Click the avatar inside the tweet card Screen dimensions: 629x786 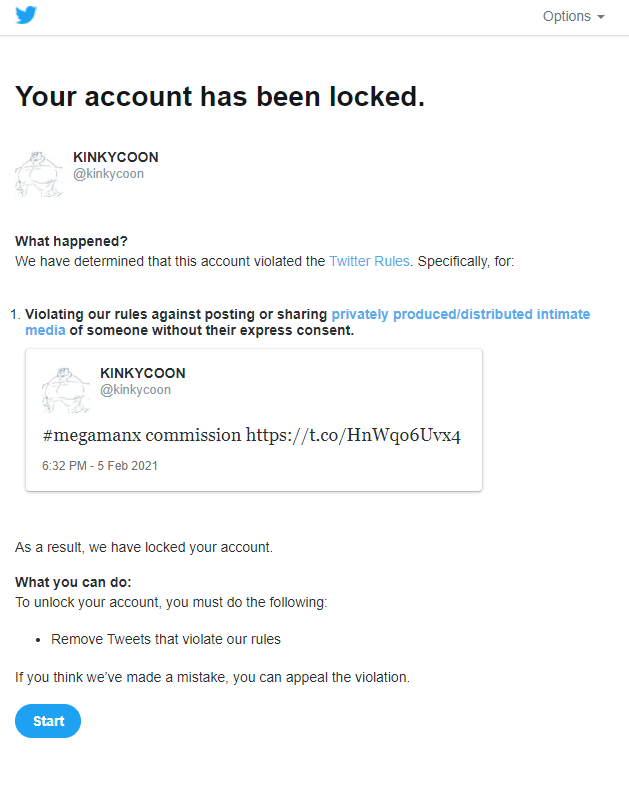tap(66, 389)
